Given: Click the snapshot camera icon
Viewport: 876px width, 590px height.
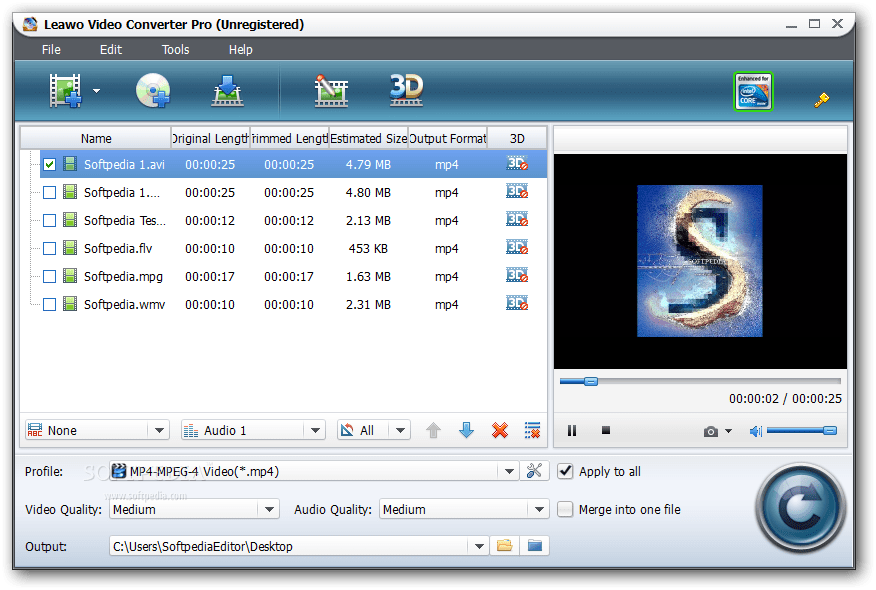Looking at the screenshot, I should click(709, 430).
